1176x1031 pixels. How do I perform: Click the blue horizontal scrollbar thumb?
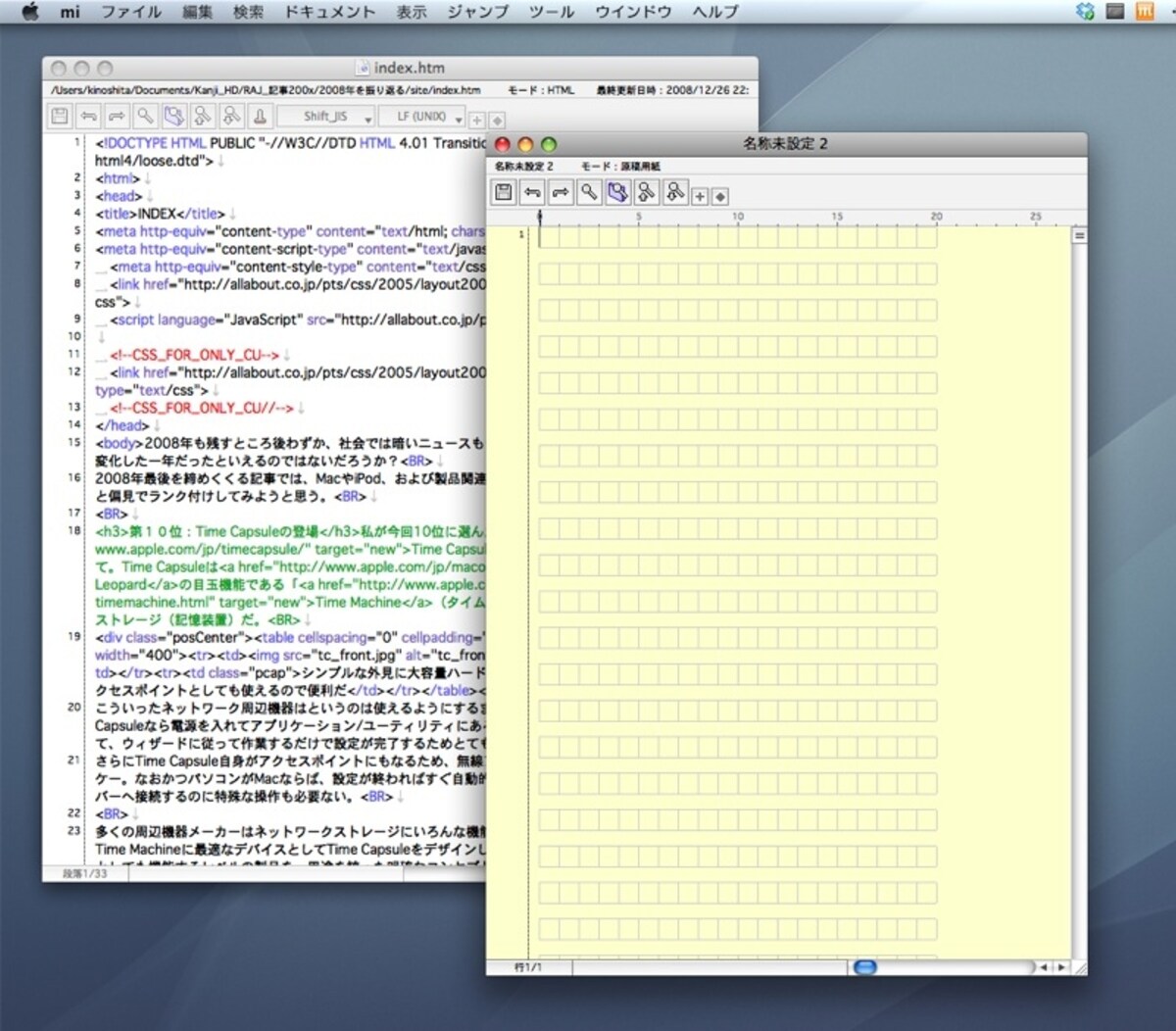point(864,967)
